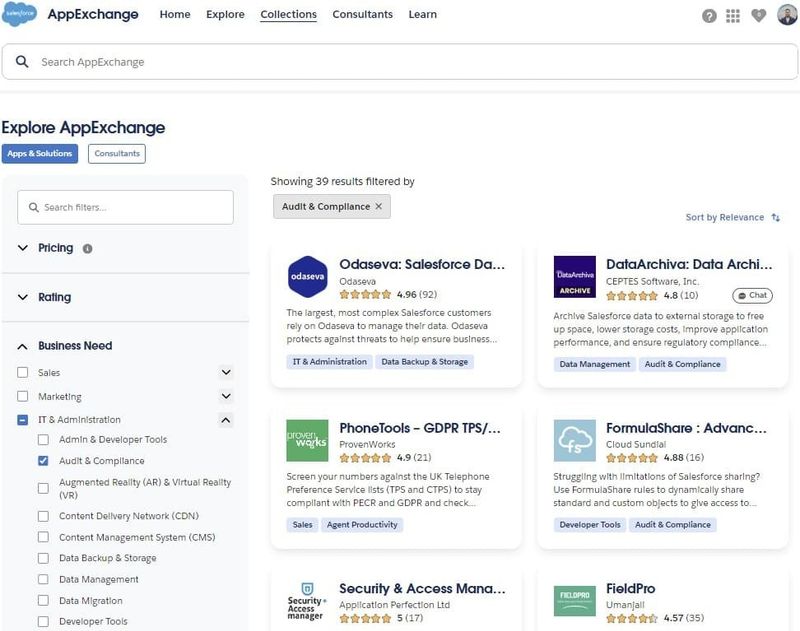Expand the Rating filter section
The width and height of the screenshot is (800, 631).
coord(22,297)
